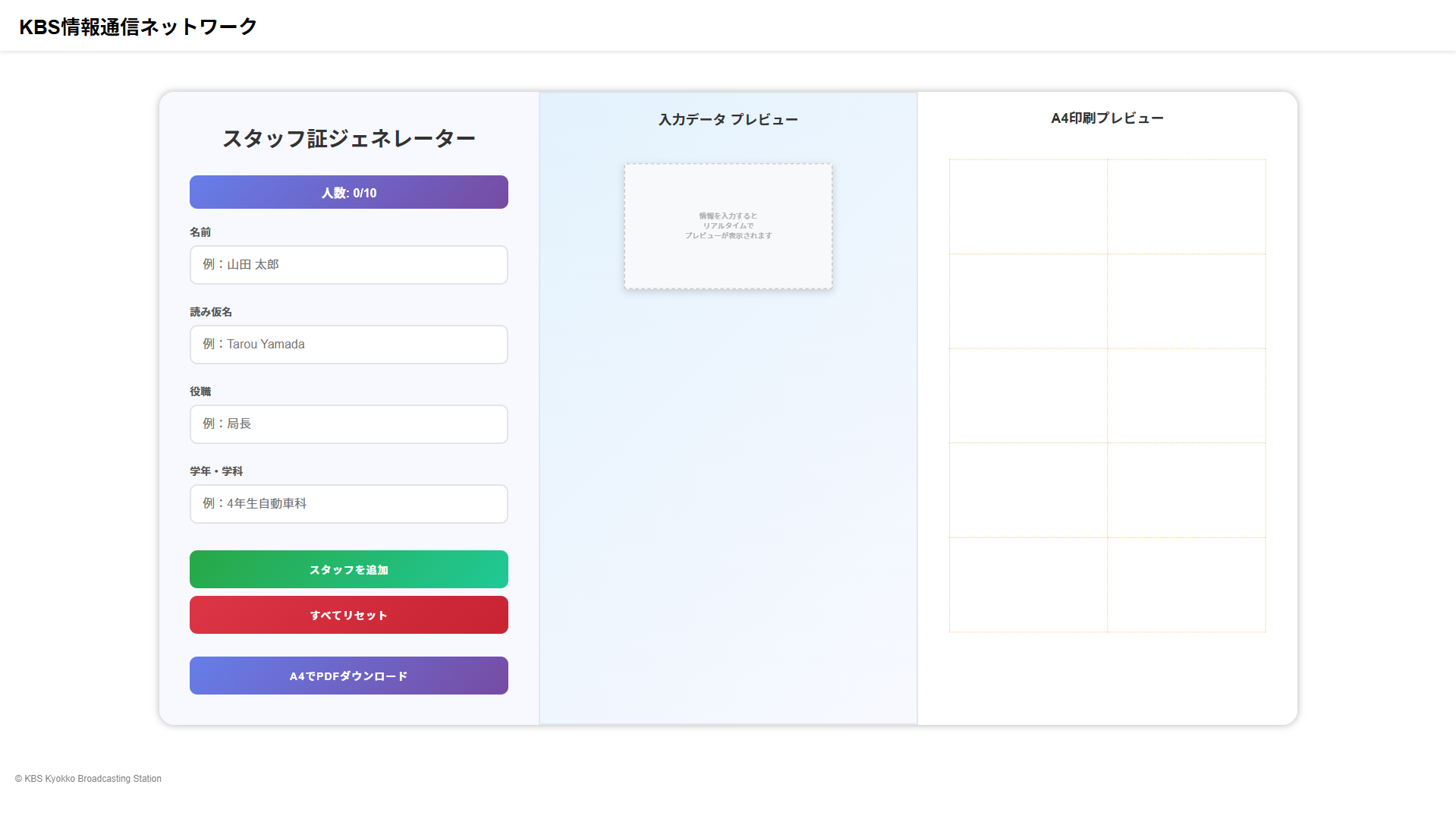Click the 名前 name input field
Viewport: 1456px width, 819px height.
[x=348, y=265]
